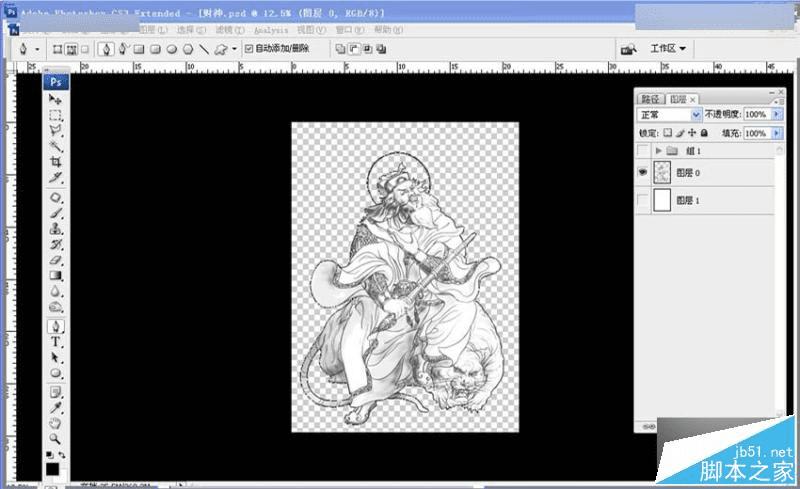Choose the Line shape in options bar
Viewport: 800px width, 489px height.
point(204,49)
